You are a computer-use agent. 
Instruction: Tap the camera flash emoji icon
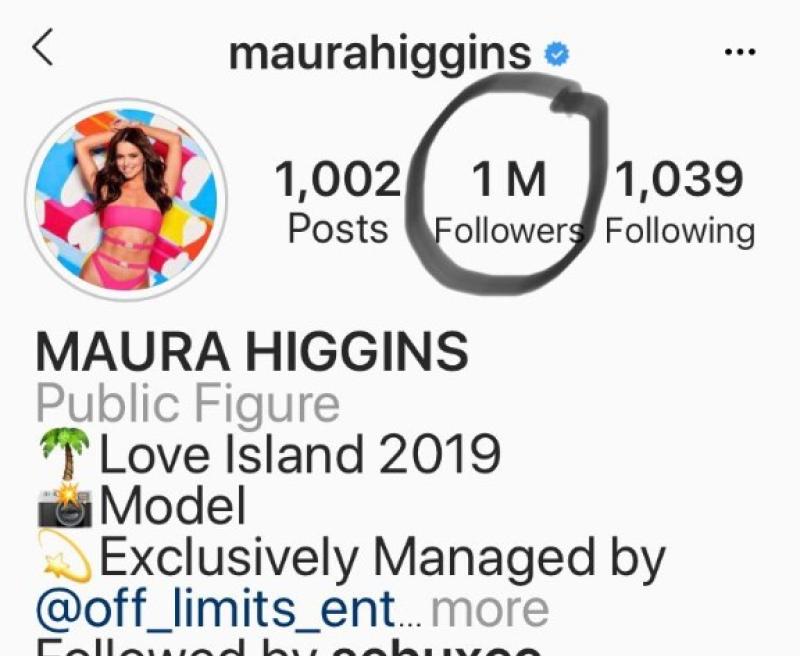click(x=66, y=504)
